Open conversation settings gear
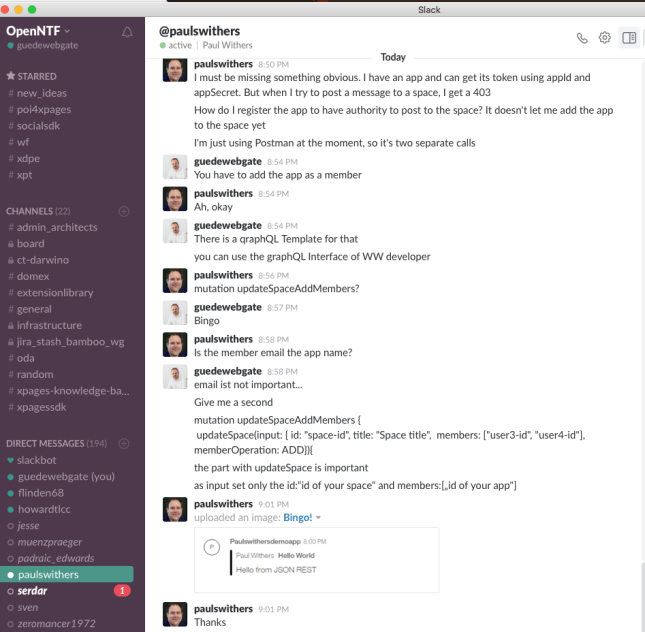The width and height of the screenshot is (645, 632). click(x=604, y=38)
